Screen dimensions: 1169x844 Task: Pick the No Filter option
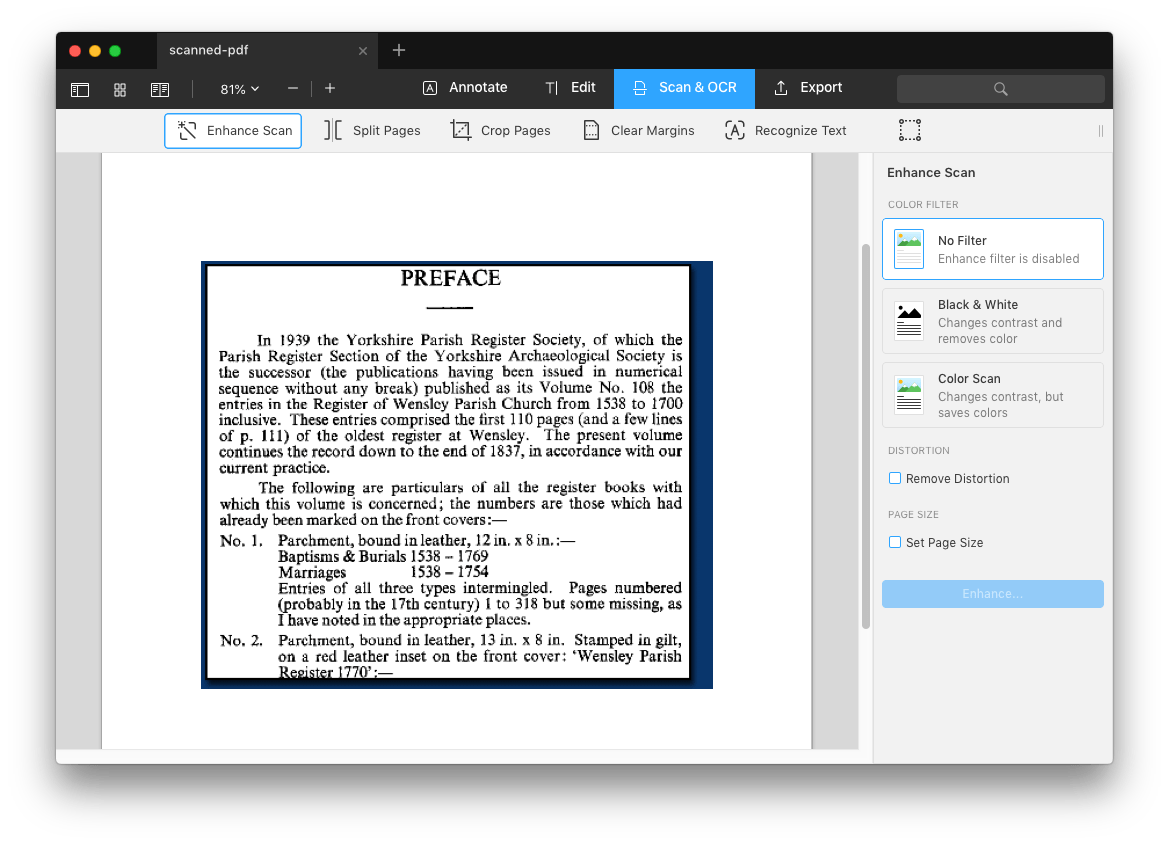(992, 249)
